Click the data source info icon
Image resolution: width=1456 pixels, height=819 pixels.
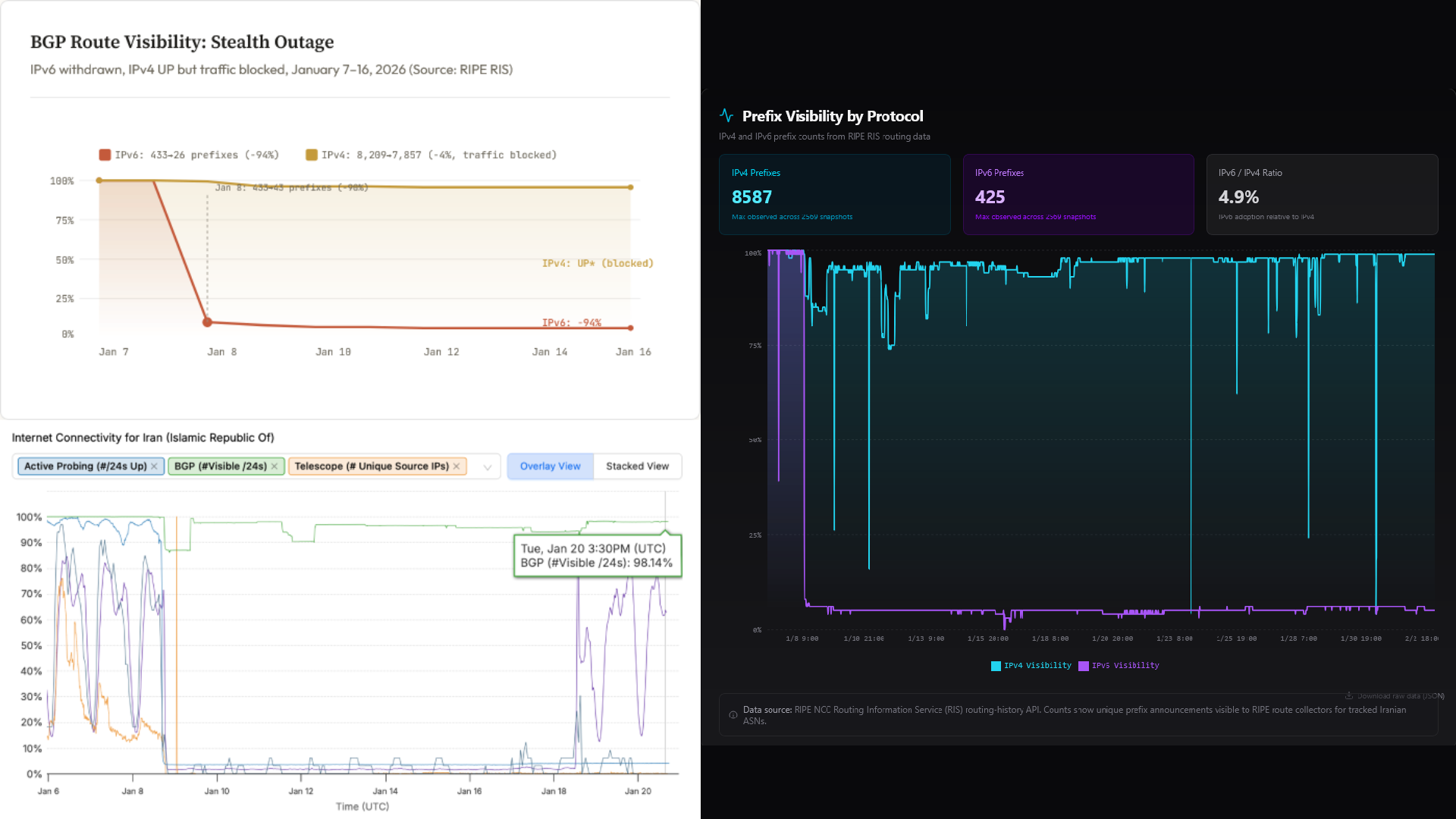733,715
